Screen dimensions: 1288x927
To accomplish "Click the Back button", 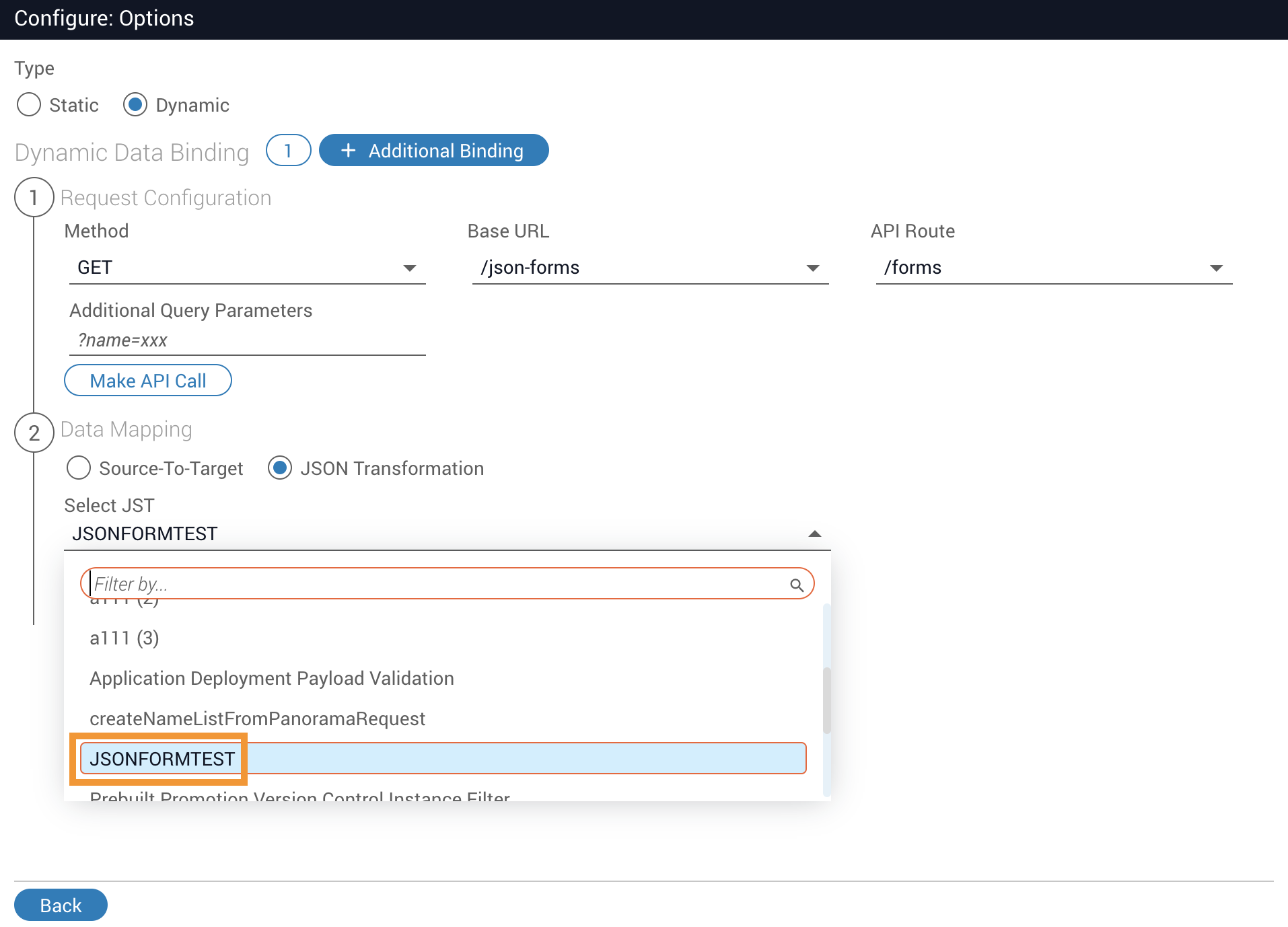I will click(x=61, y=905).
